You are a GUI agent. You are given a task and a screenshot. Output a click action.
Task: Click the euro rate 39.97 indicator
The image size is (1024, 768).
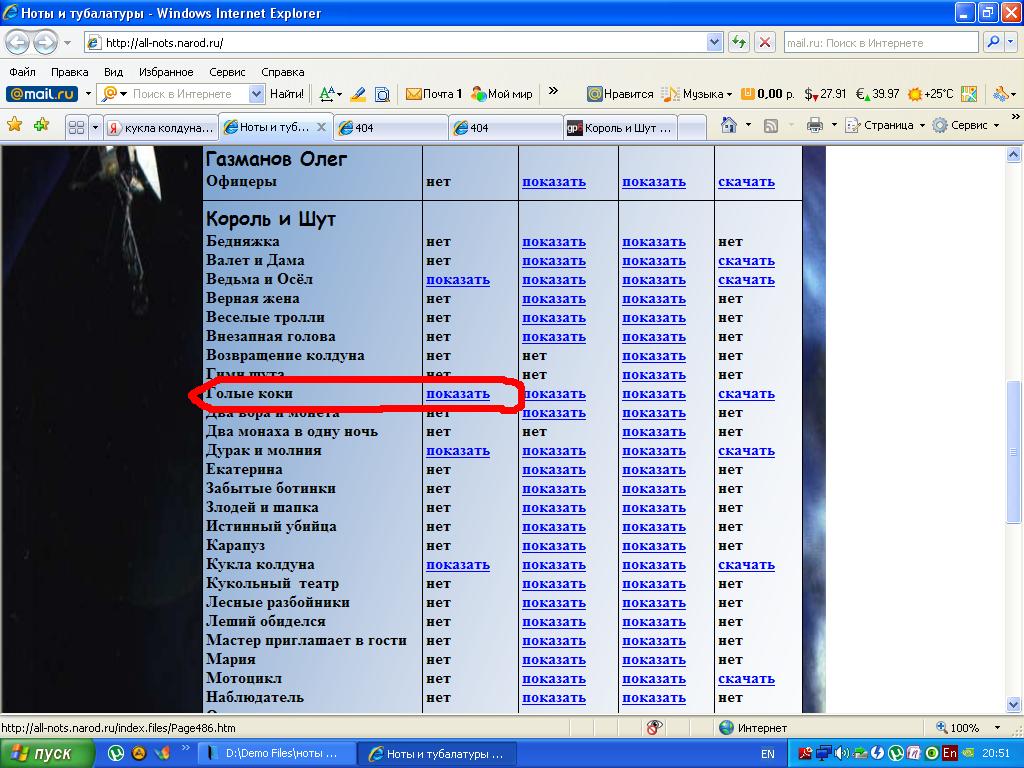coord(877,94)
